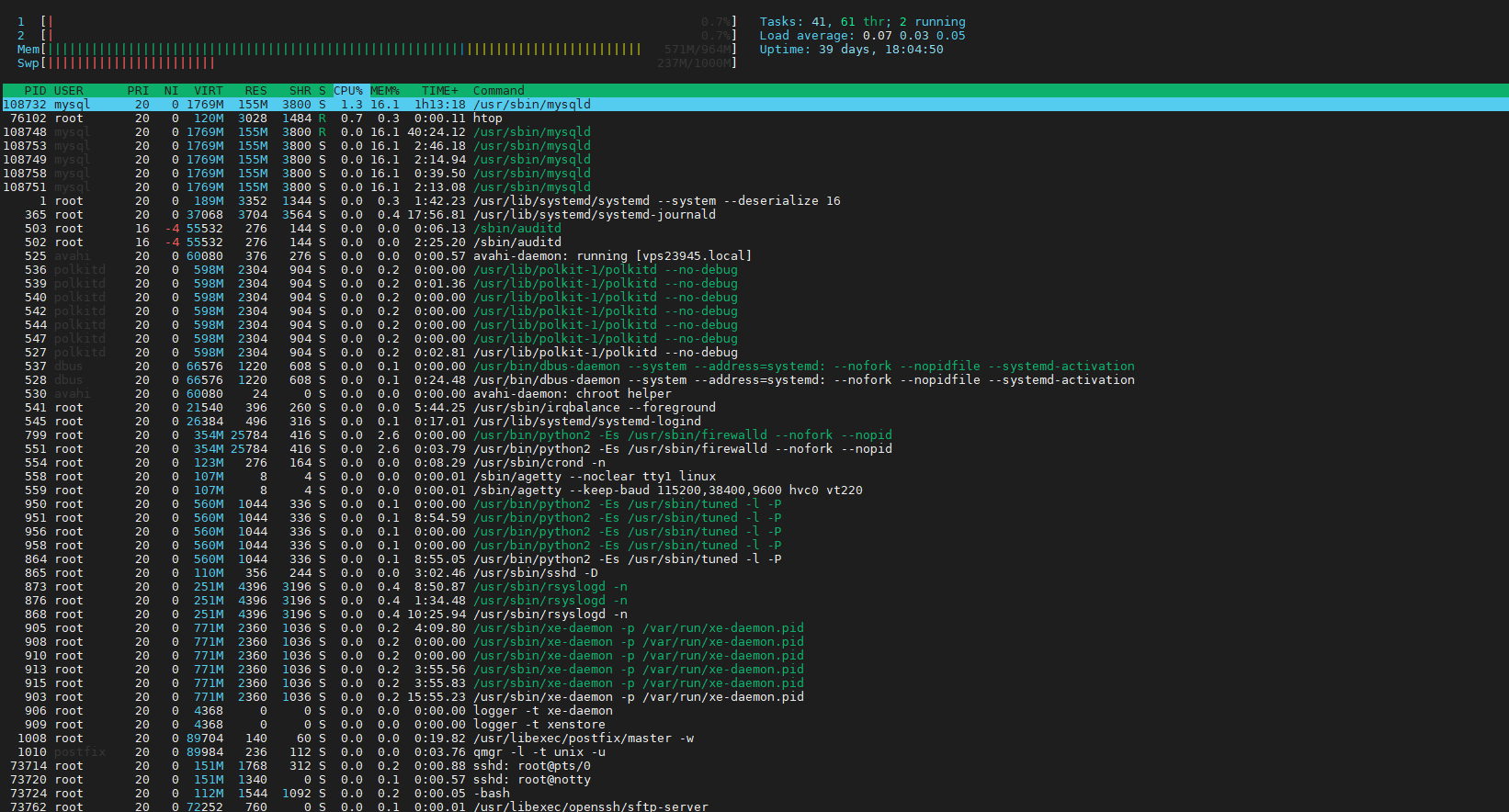
Task: Click the Command column header
Action: pyautogui.click(x=499, y=91)
